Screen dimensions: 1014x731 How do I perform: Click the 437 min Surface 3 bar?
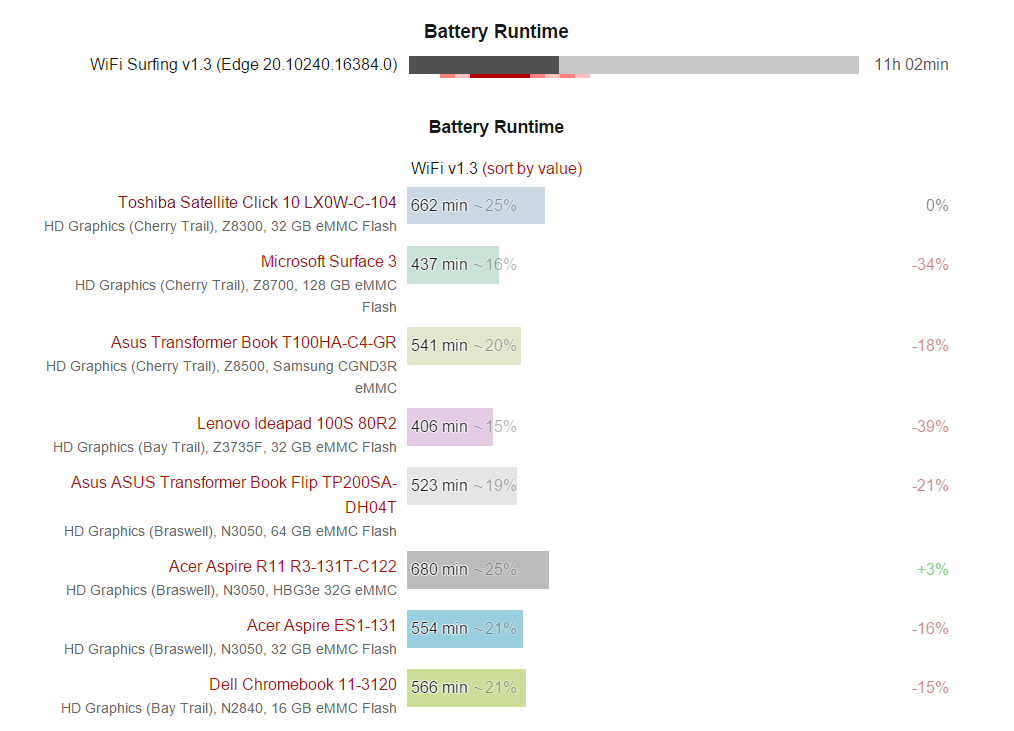click(453, 265)
